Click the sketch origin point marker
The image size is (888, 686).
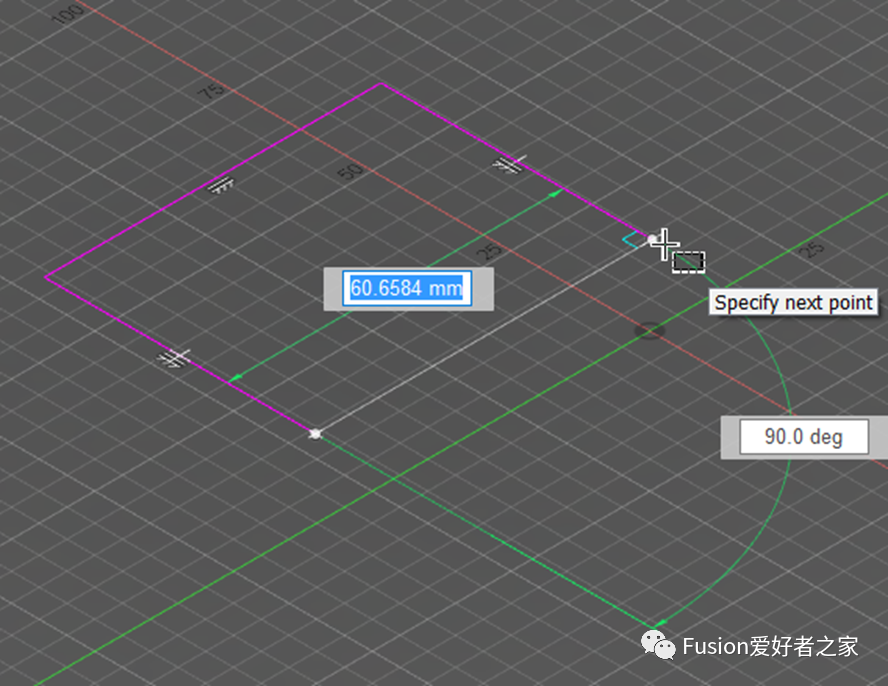pyautogui.click(x=649, y=330)
